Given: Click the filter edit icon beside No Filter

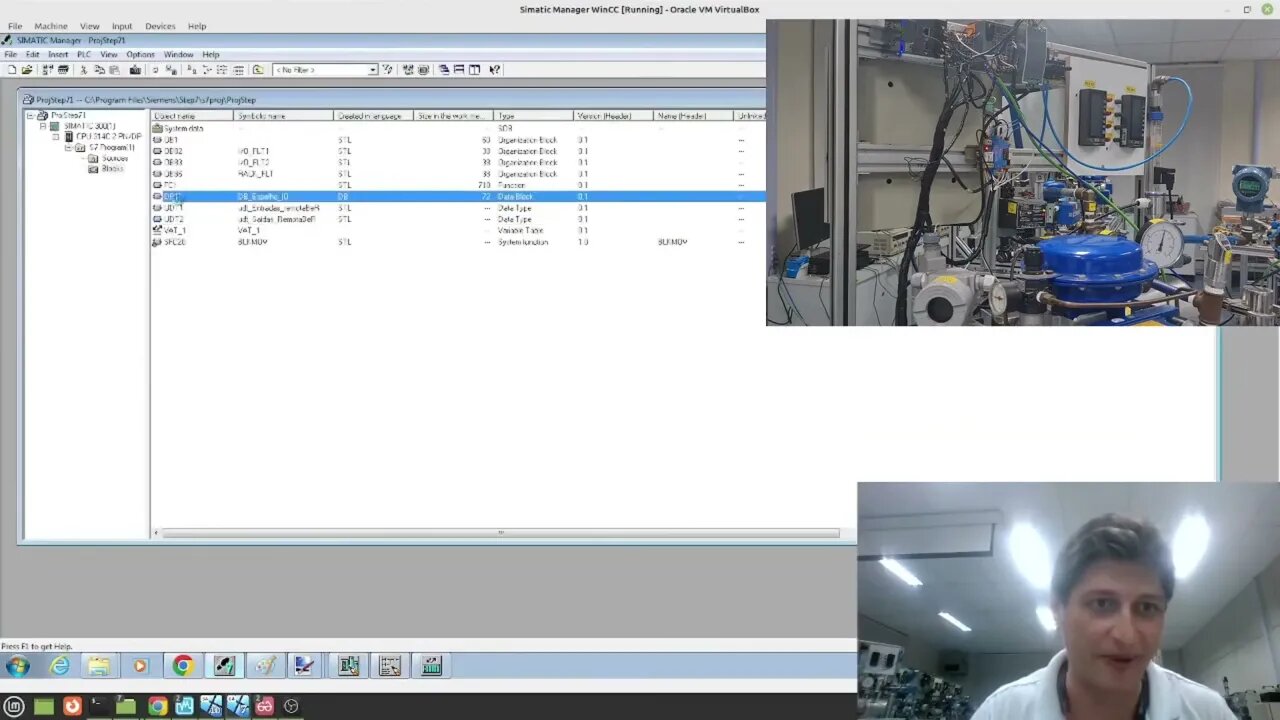Looking at the screenshot, I should tap(388, 70).
